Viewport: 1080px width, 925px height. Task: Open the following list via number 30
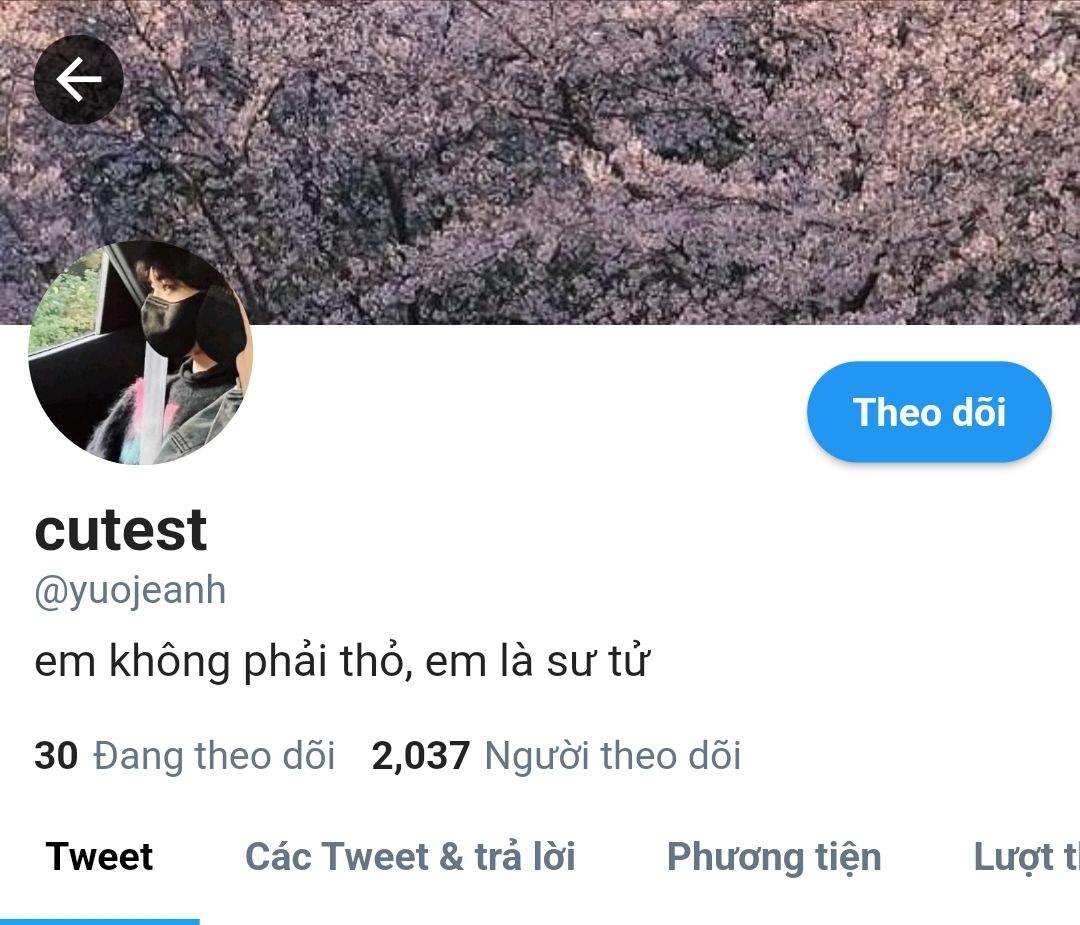(56, 756)
